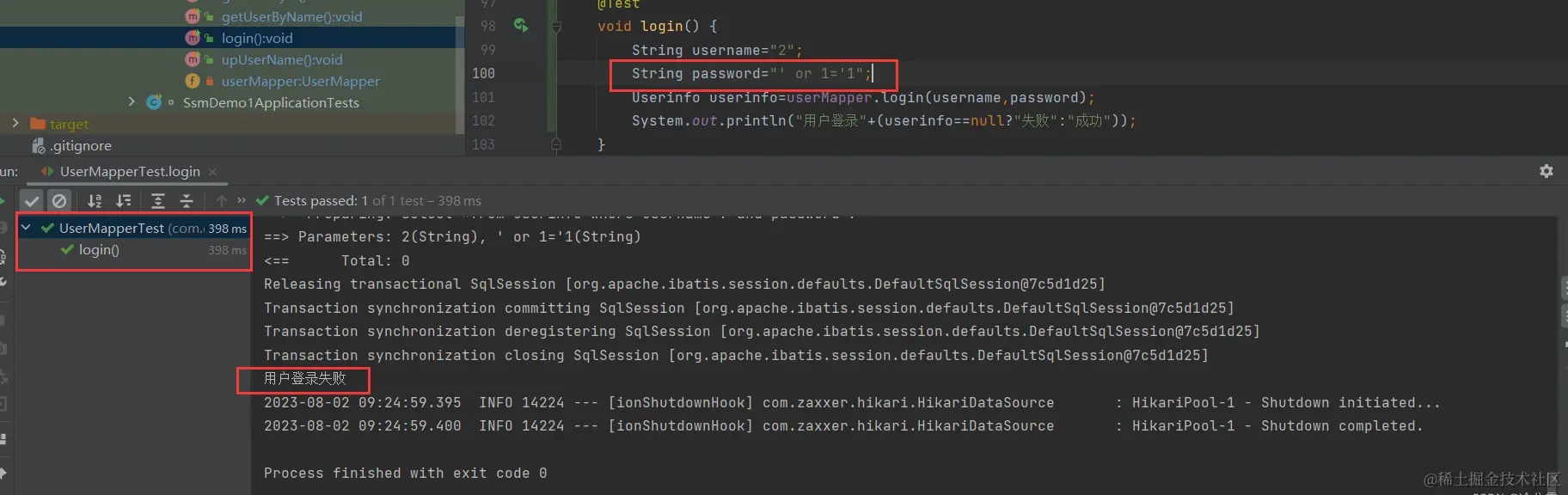
Task: Sort test results by duration
Action: tap(124, 201)
